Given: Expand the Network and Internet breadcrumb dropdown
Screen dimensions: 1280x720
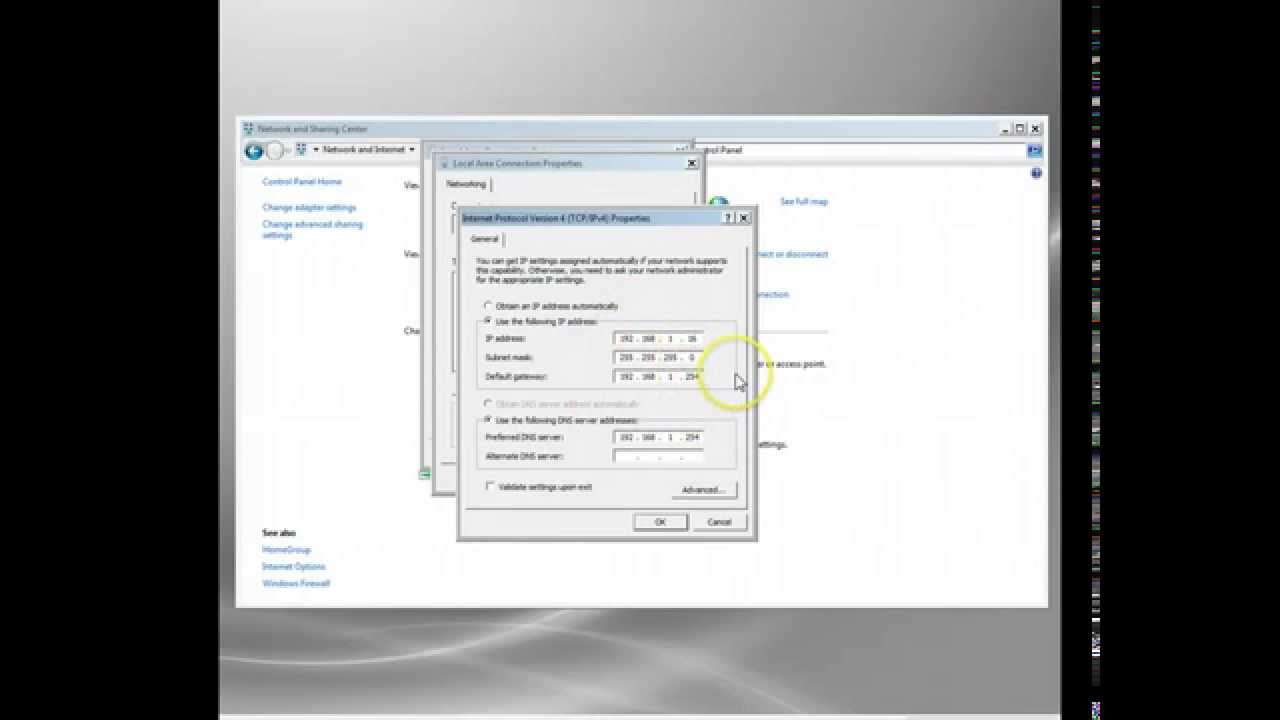Looking at the screenshot, I should point(411,150).
